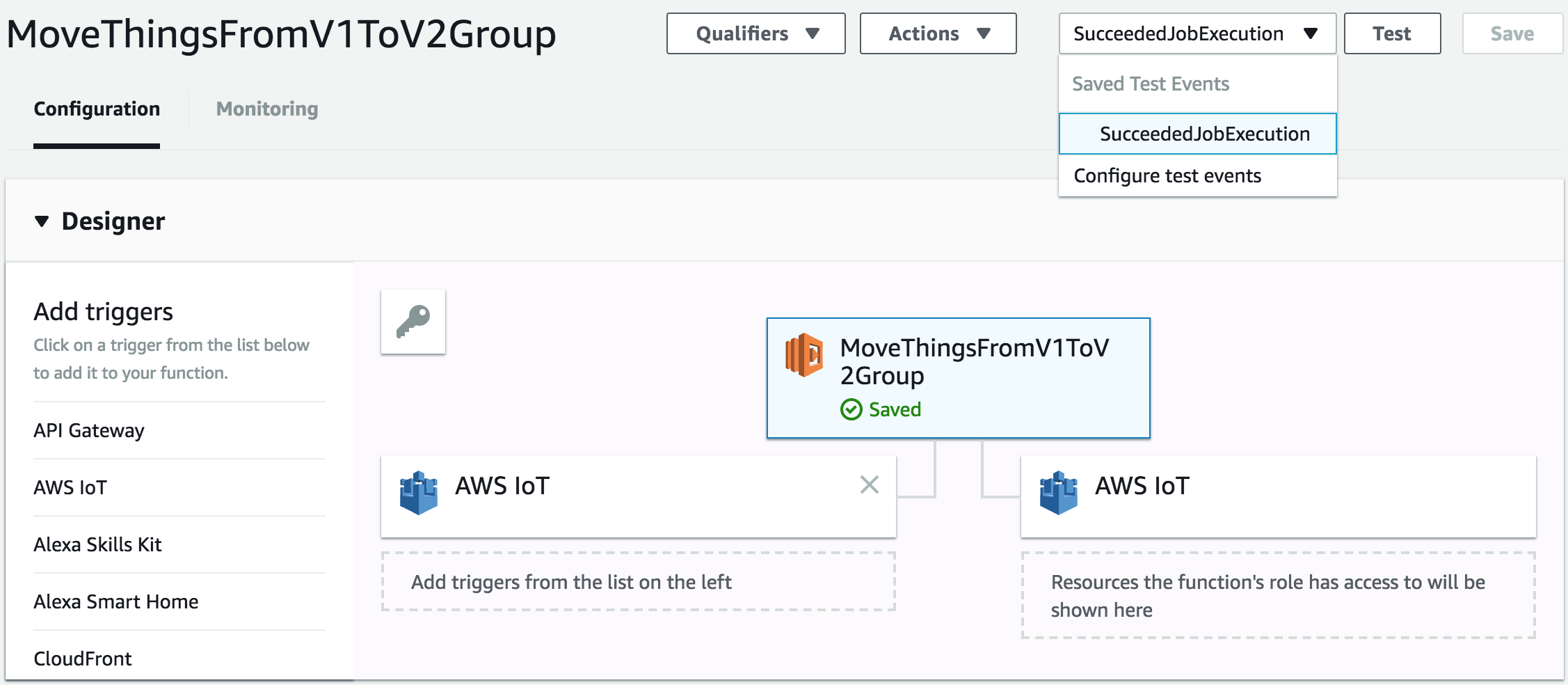Add CloudFront trigger from list

pyautogui.click(x=83, y=659)
